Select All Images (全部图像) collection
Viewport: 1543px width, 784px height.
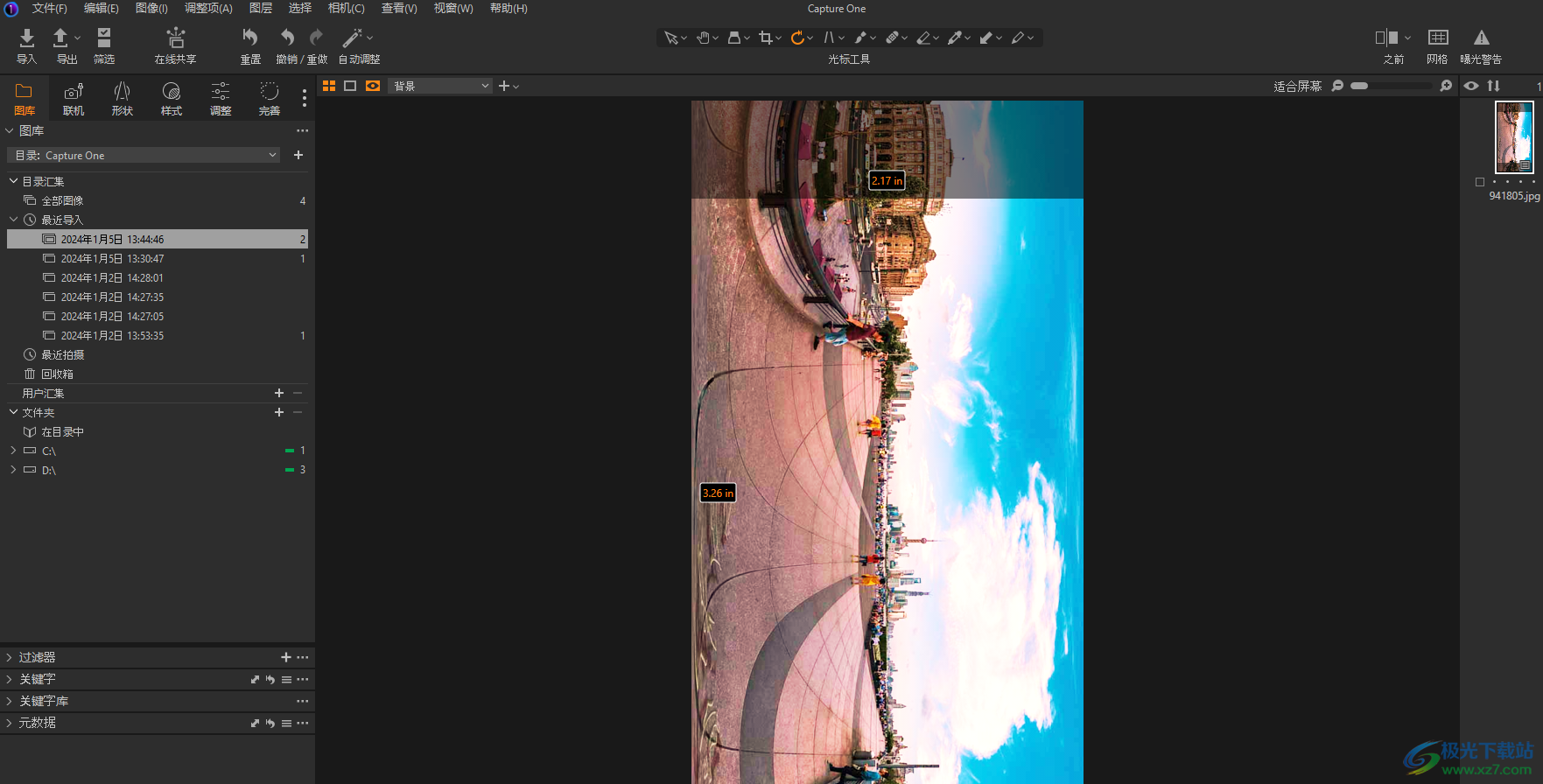point(62,201)
